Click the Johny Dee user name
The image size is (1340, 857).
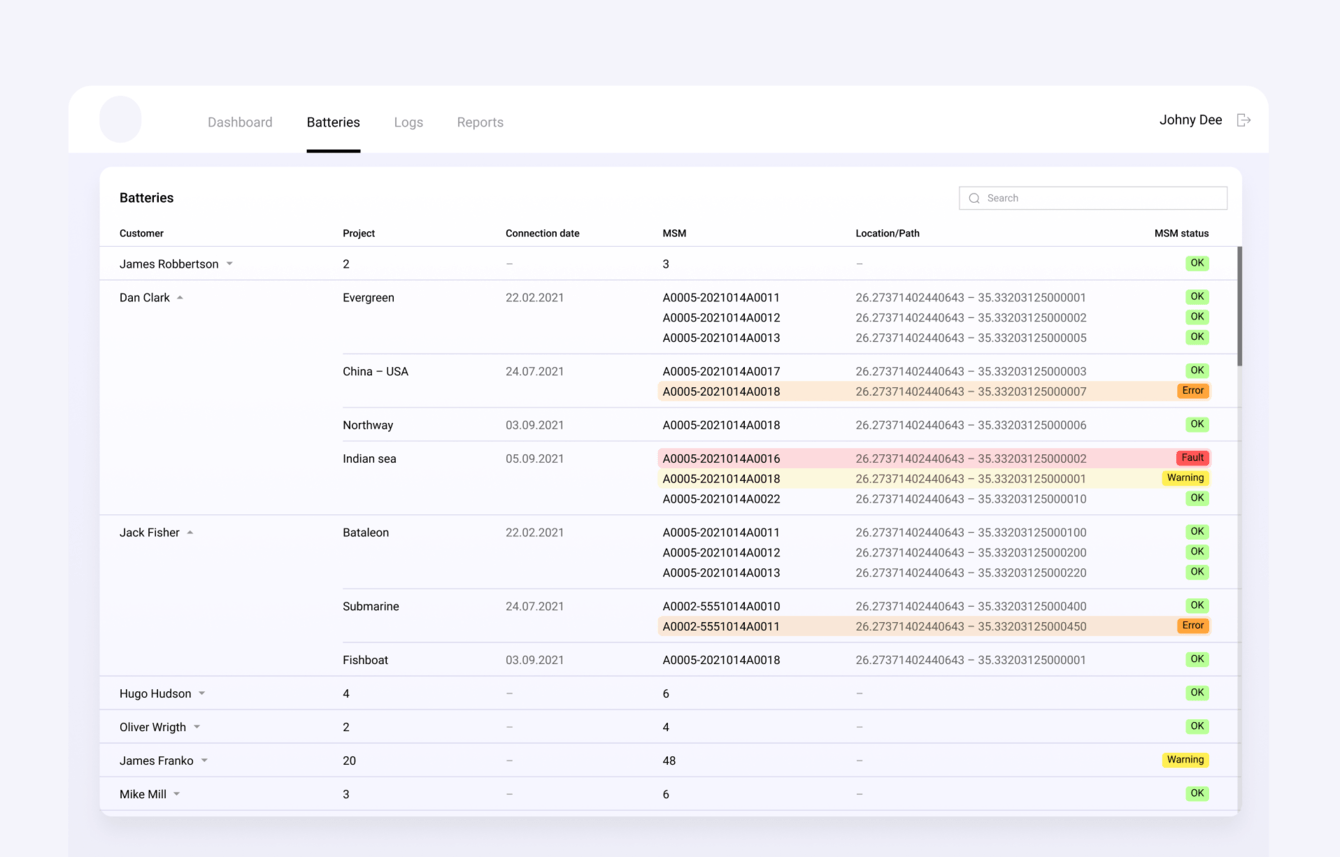point(1190,120)
